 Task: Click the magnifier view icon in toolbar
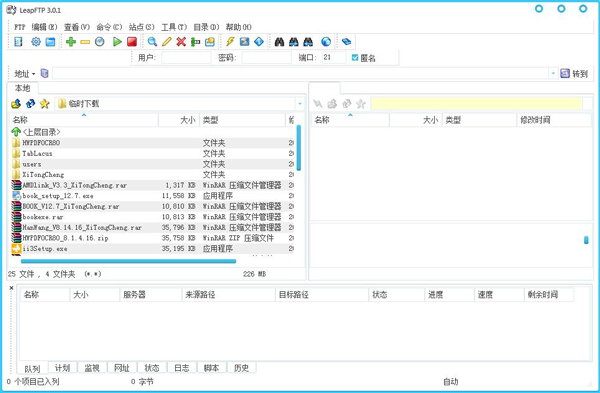coord(152,42)
